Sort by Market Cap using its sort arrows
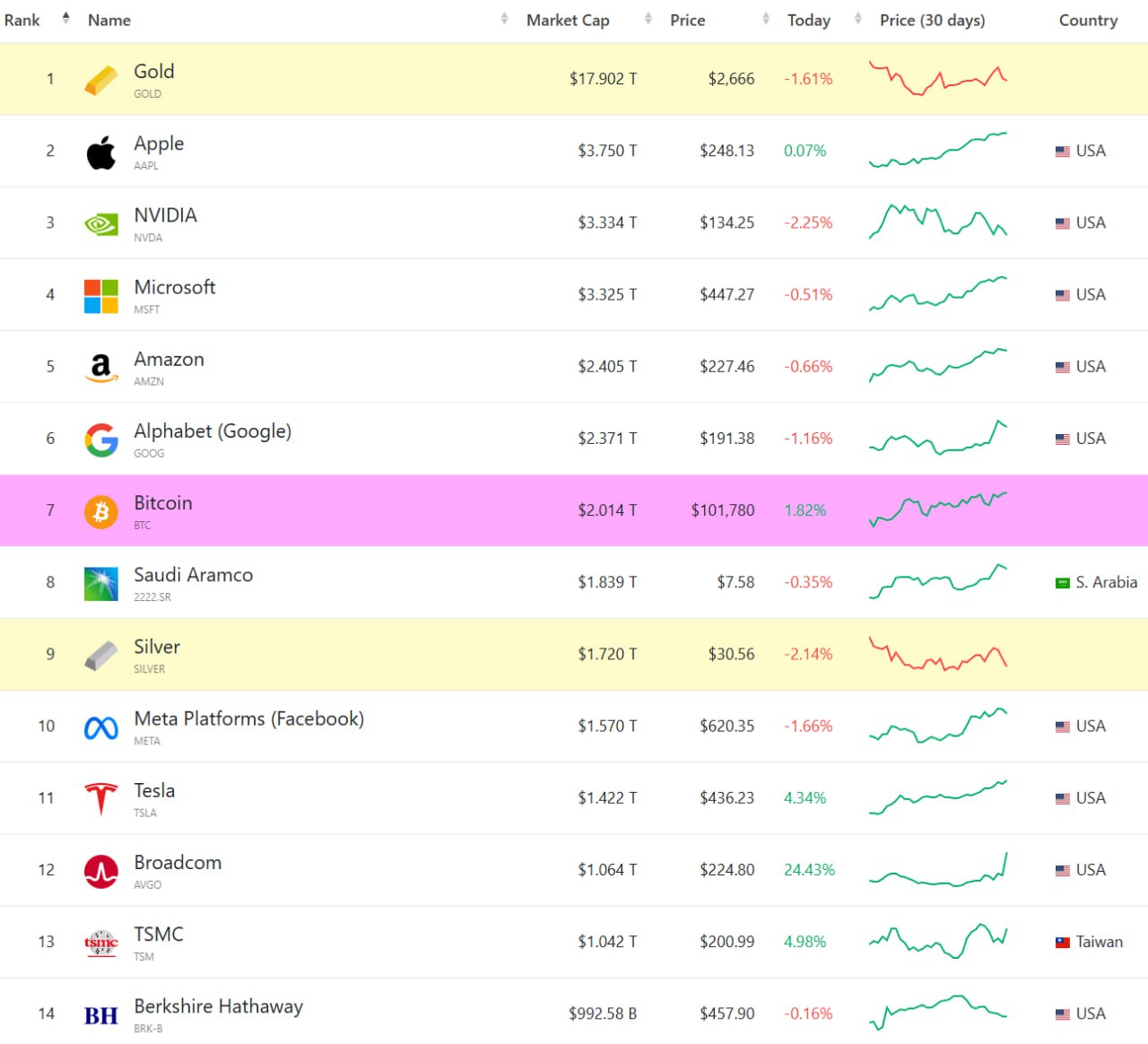This screenshot has width=1148, height=1044. 648,18
